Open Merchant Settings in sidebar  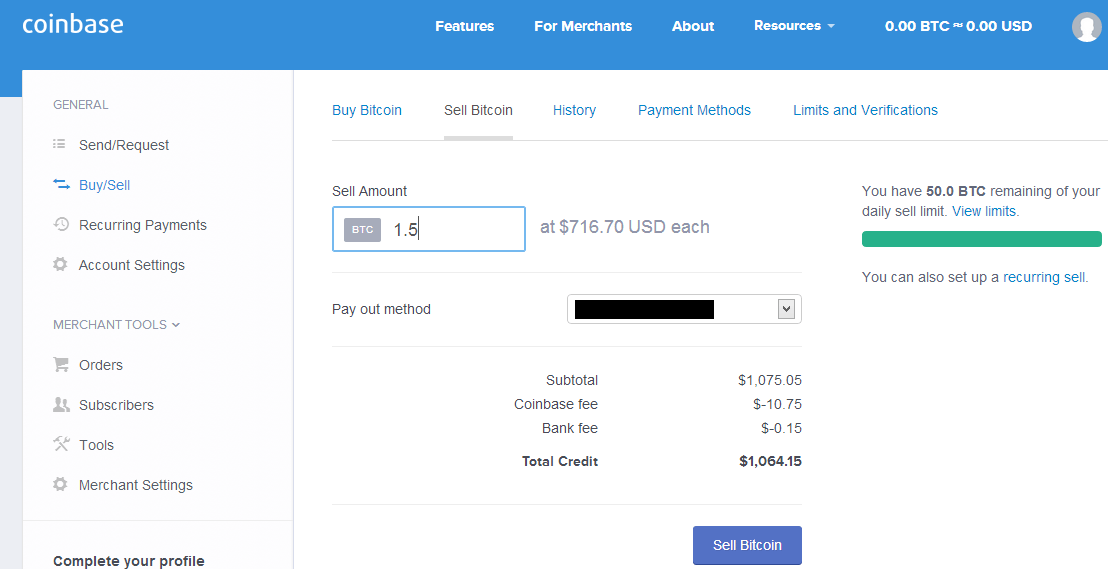136,485
